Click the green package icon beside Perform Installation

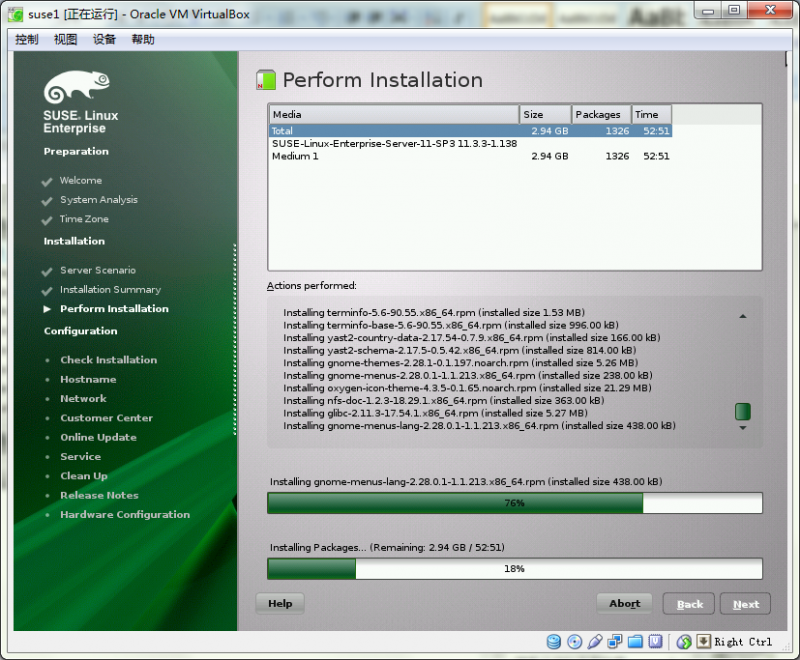click(265, 79)
